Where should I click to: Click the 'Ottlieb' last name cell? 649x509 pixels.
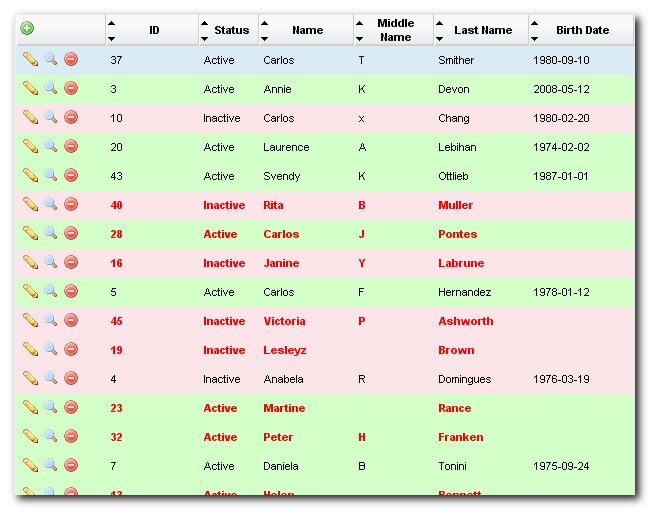[x=453, y=176]
